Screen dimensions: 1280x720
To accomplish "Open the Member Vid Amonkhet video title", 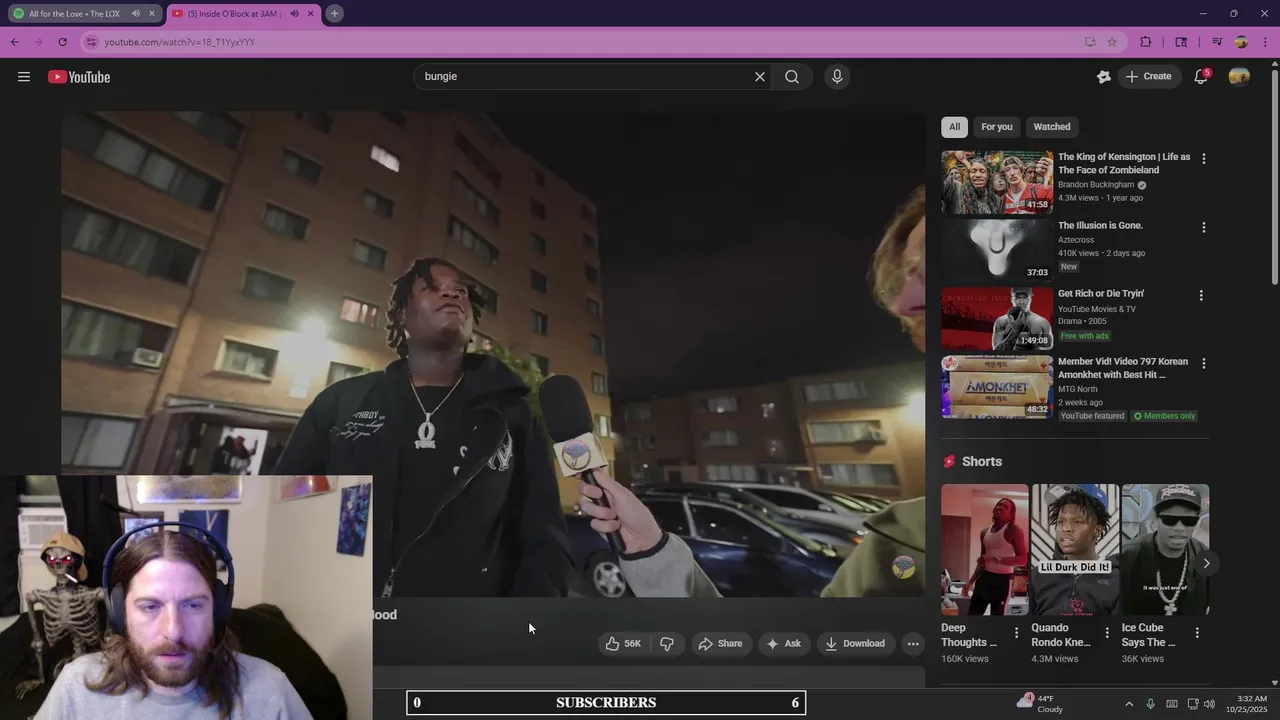I will point(1123,368).
